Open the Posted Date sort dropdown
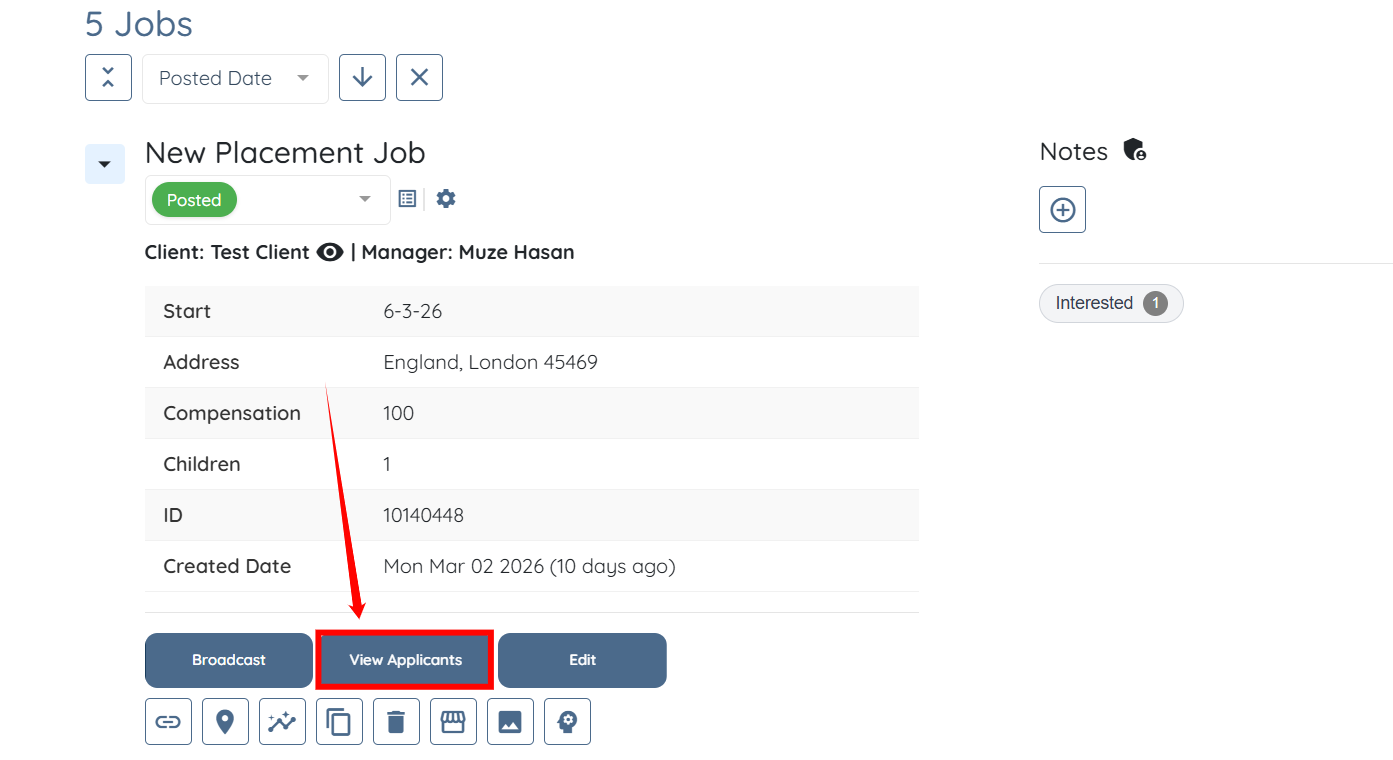This screenshot has height=760, width=1393. point(235,79)
